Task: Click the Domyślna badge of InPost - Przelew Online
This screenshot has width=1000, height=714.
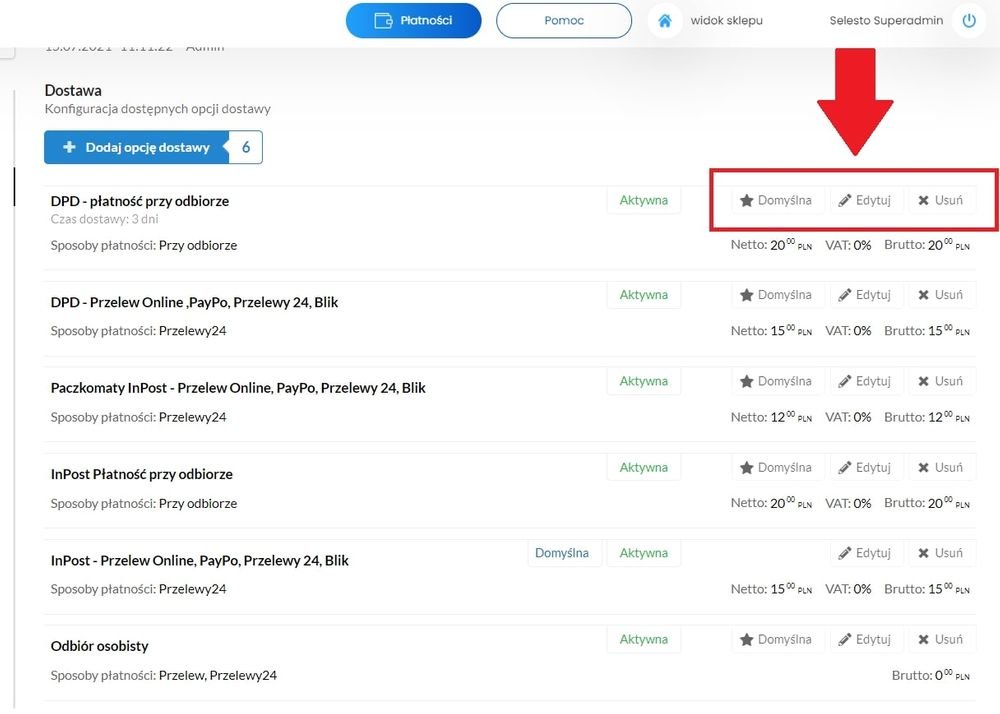Action: coord(562,553)
